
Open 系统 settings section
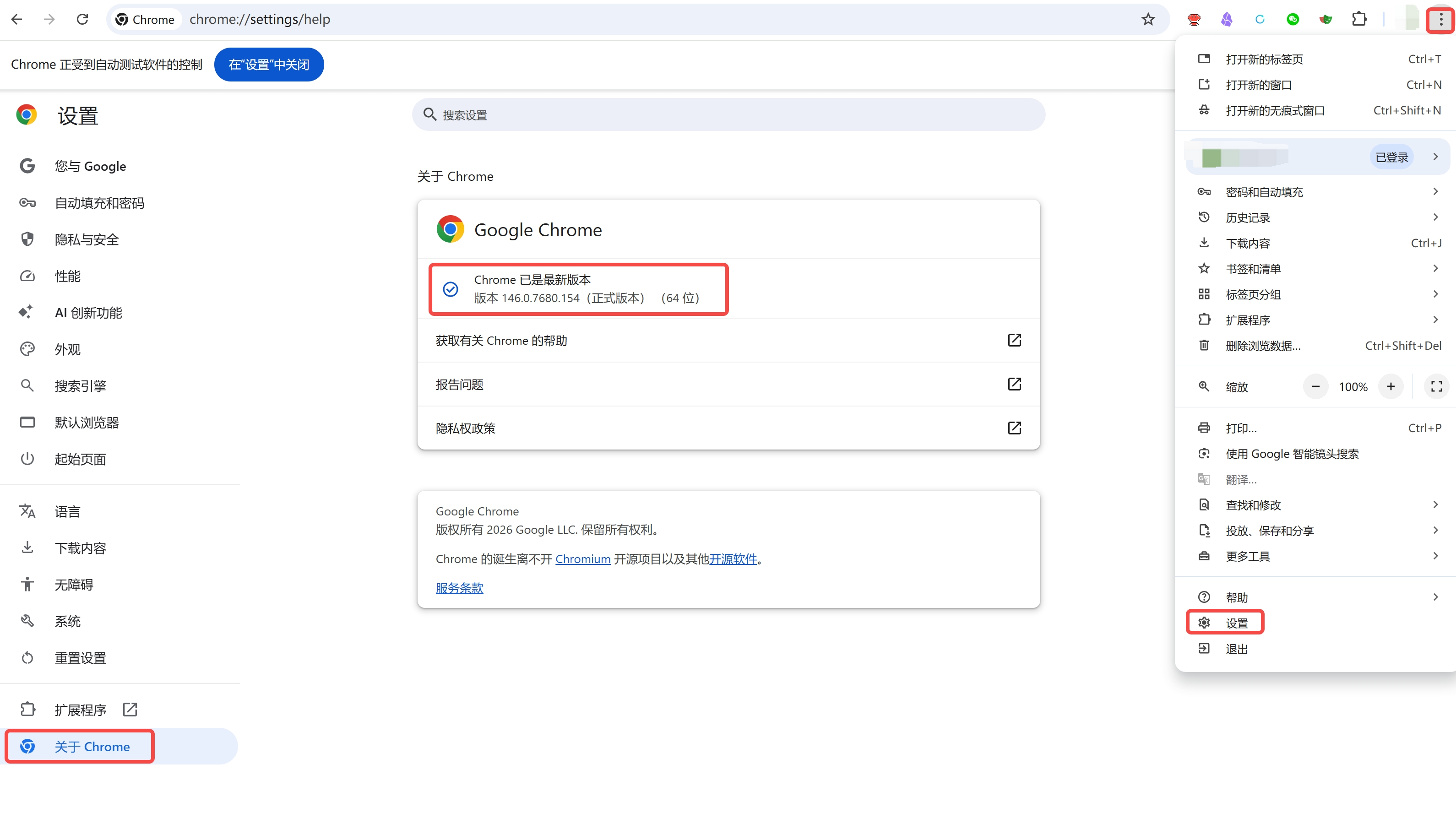120,621
